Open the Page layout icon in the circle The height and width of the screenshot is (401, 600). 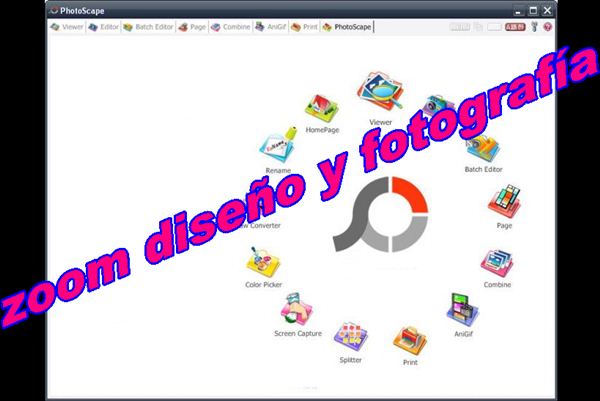(x=504, y=201)
